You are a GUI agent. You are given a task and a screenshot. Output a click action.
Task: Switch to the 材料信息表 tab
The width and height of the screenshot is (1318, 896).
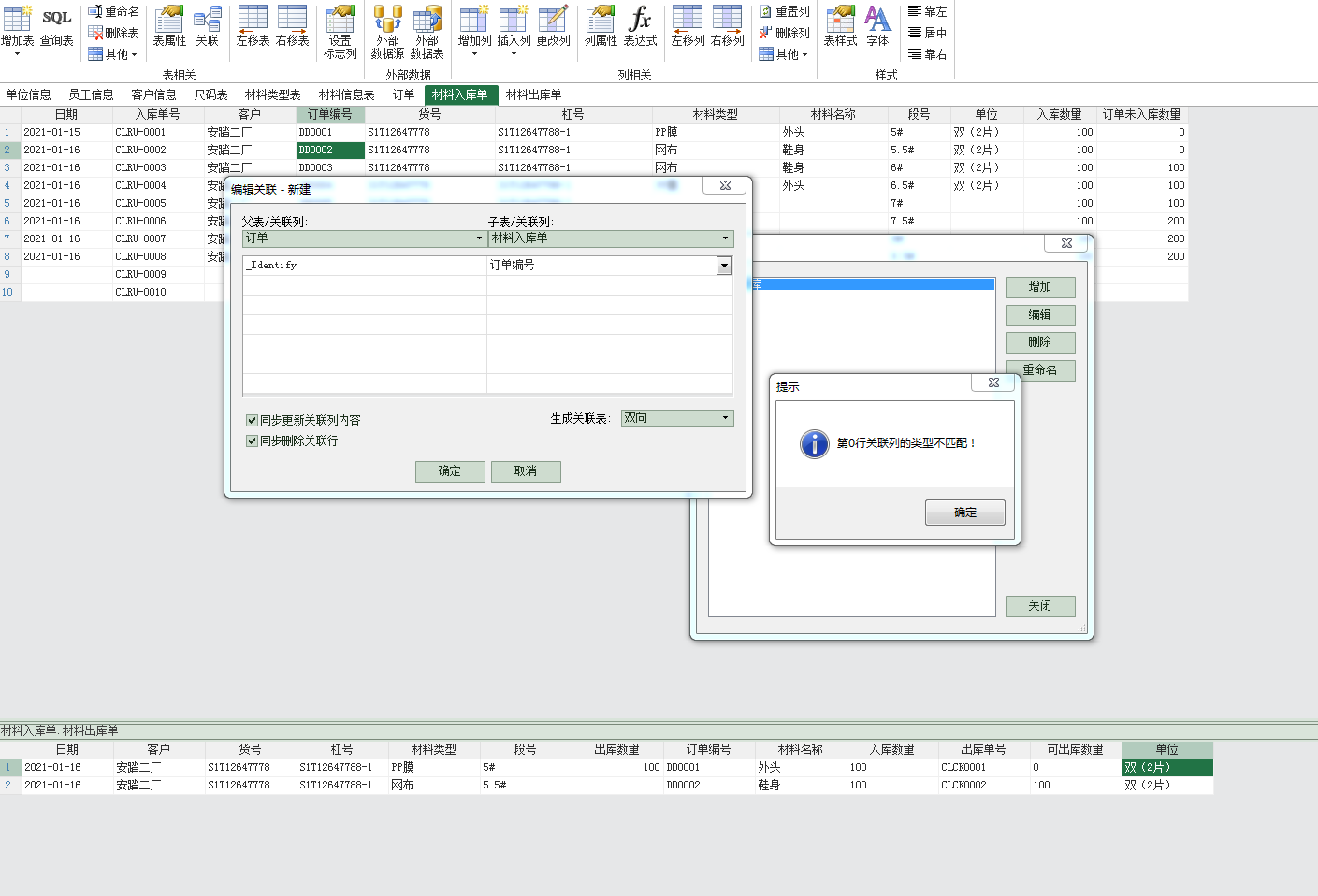347,94
